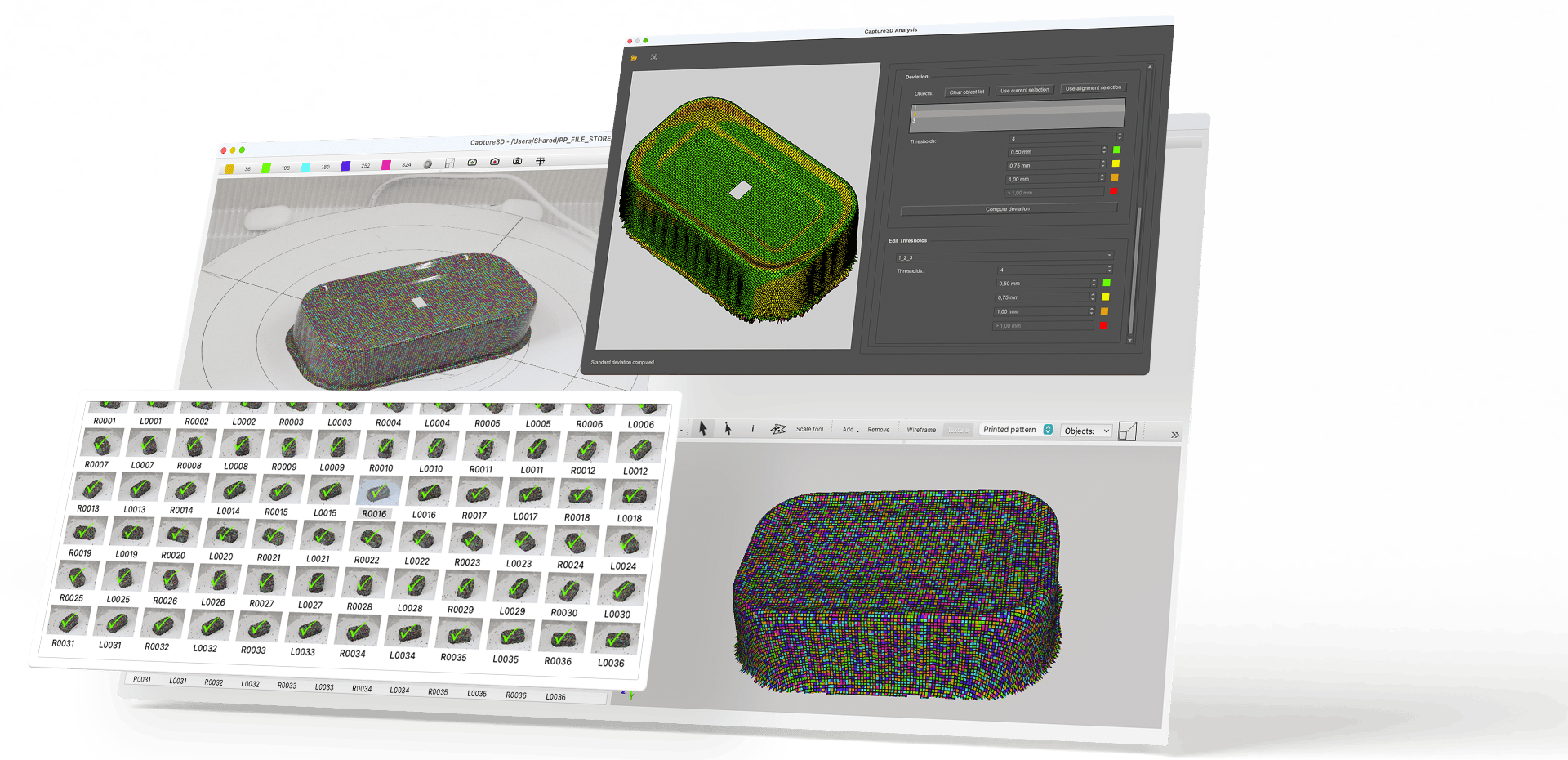
Task: Click Edit Thresholds 0,50 mm input field
Action: (x=1045, y=283)
